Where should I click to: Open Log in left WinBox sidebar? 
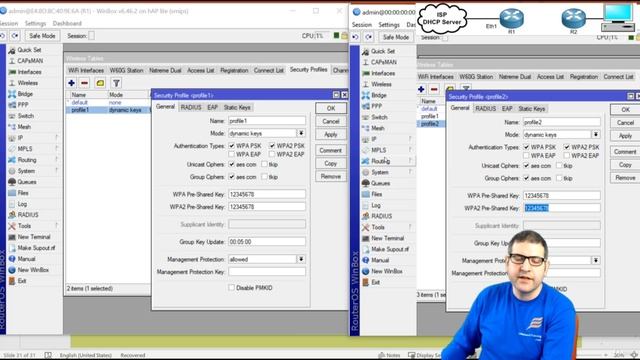click(22, 204)
